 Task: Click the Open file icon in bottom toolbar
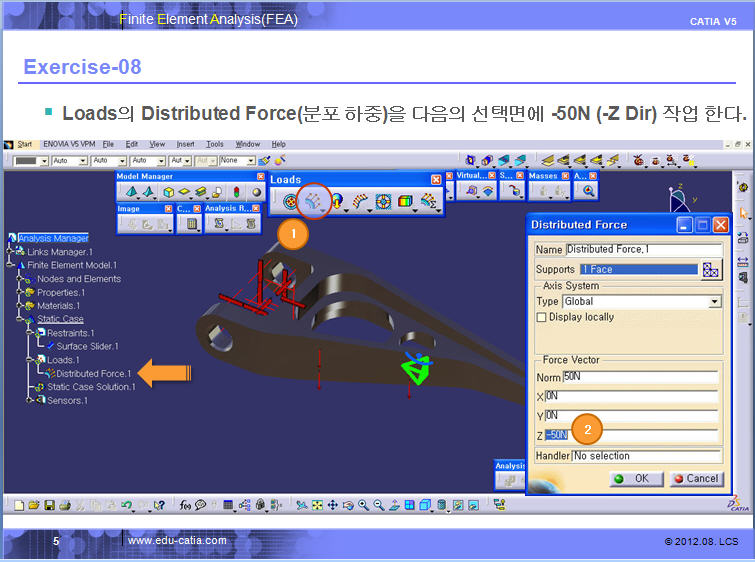click(x=34, y=505)
